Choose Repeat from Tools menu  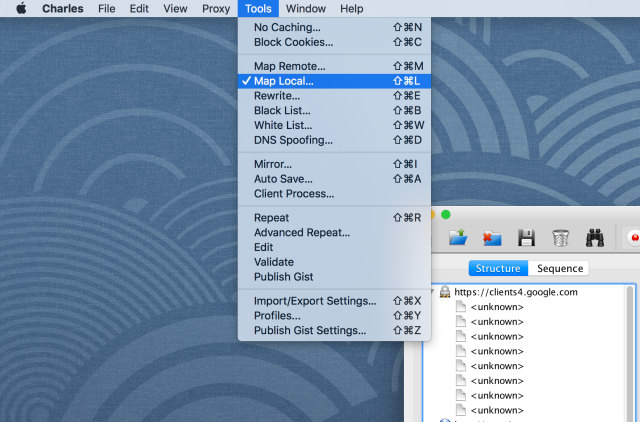(334, 218)
